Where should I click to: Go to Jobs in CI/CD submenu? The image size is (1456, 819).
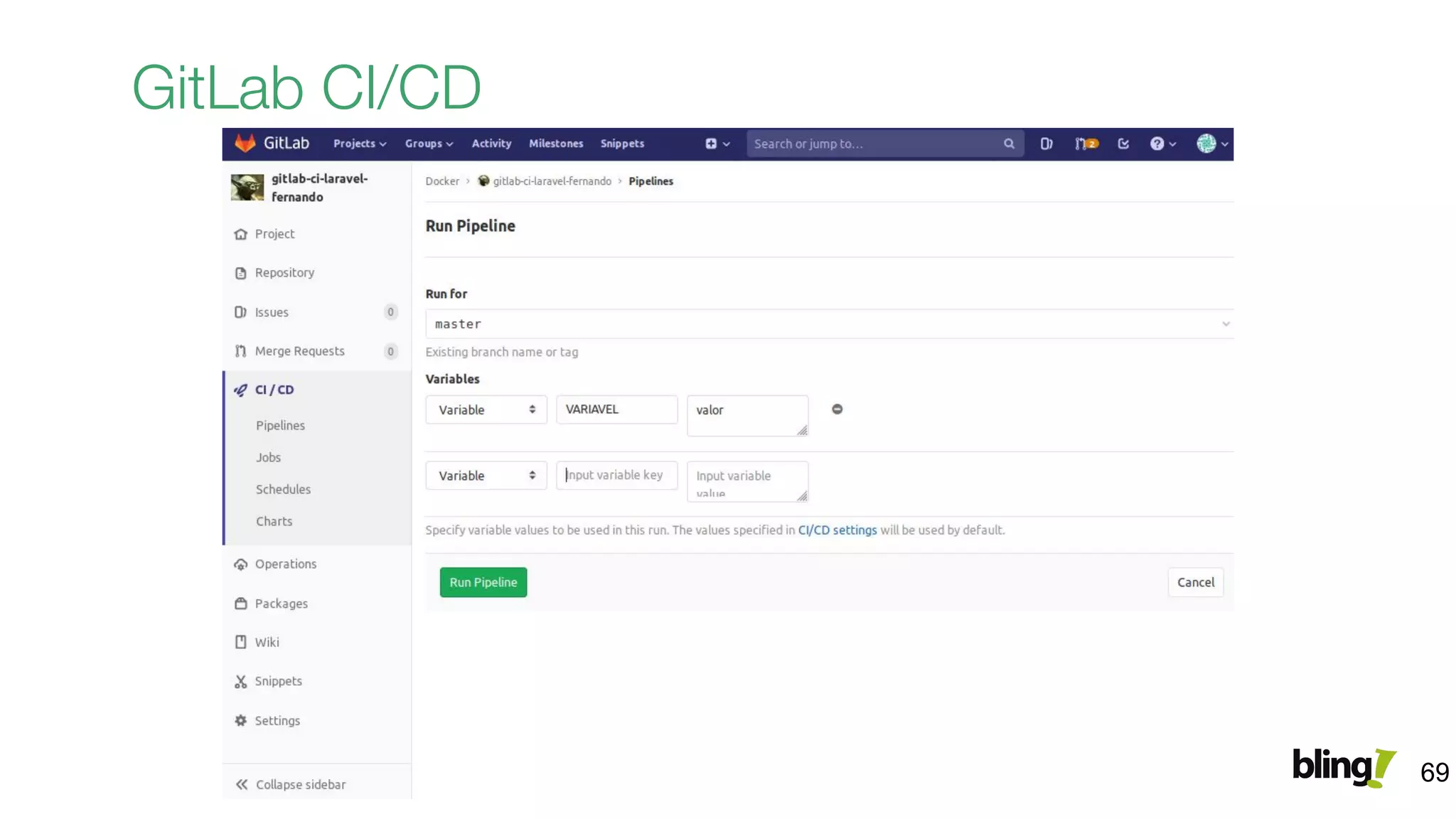click(269, 457)
